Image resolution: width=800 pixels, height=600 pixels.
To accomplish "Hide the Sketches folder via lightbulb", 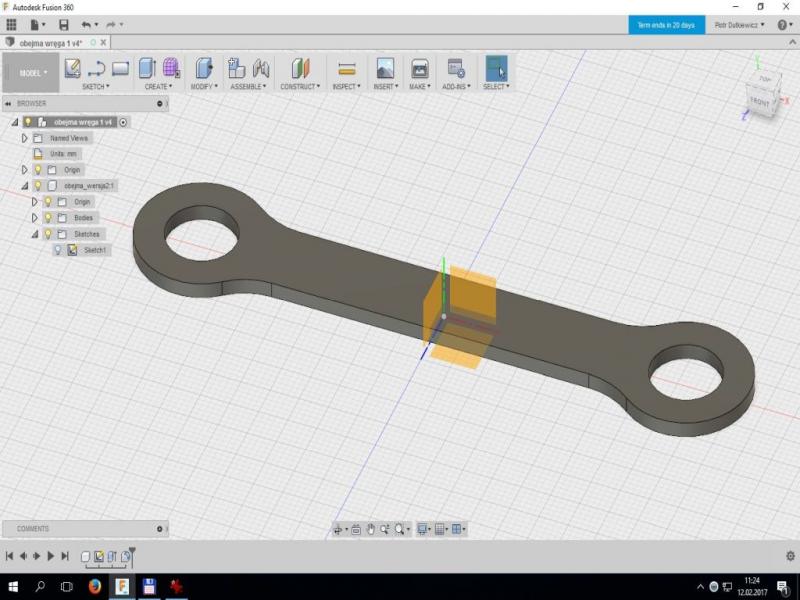I will [47, 234].
